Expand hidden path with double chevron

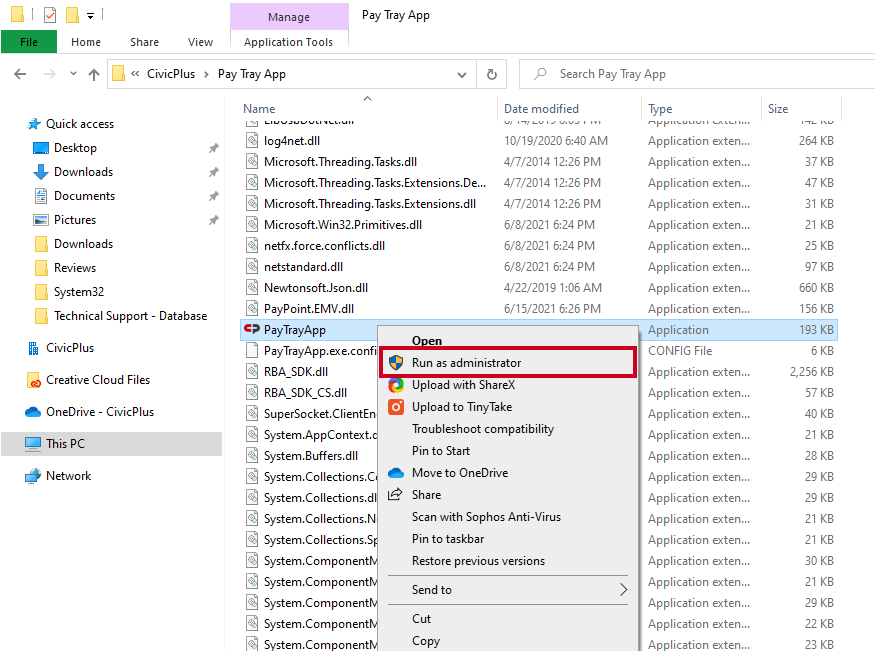135,74
